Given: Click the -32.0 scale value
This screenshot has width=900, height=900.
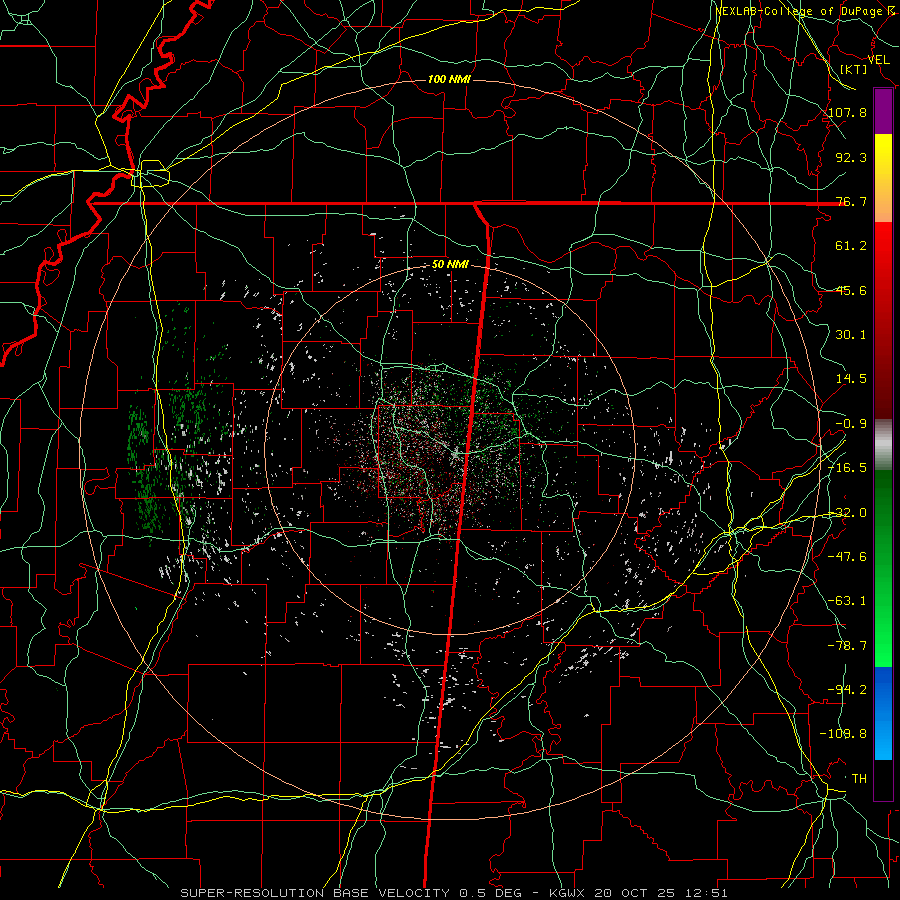Looking at the screenshot, I should pyautogui.click(x=848, y=513).
